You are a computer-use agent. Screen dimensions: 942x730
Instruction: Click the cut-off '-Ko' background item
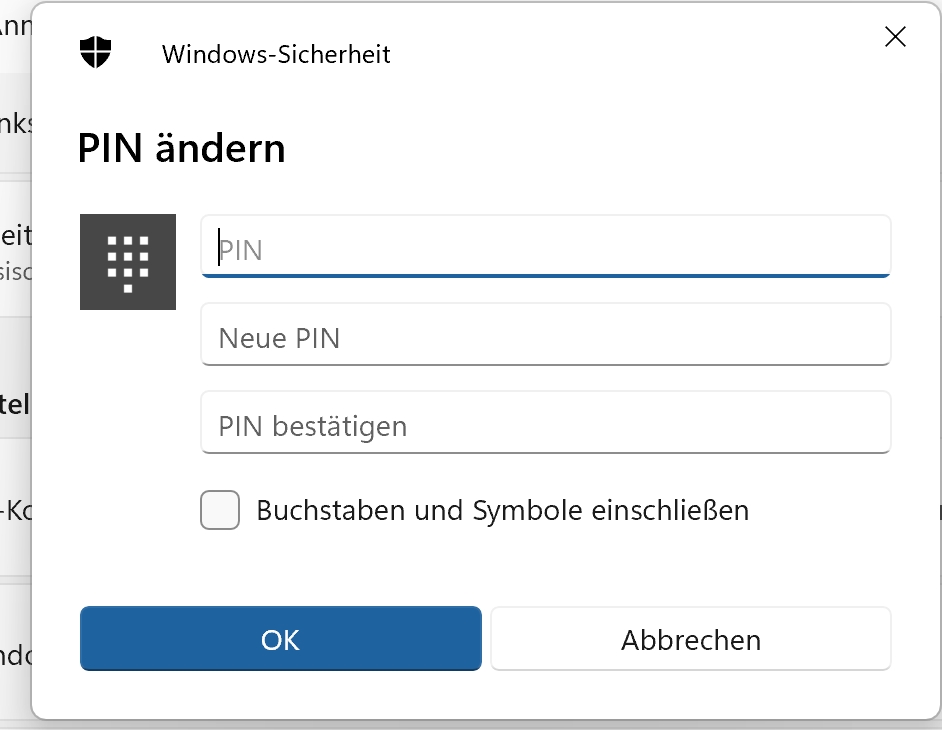[14, 511]
